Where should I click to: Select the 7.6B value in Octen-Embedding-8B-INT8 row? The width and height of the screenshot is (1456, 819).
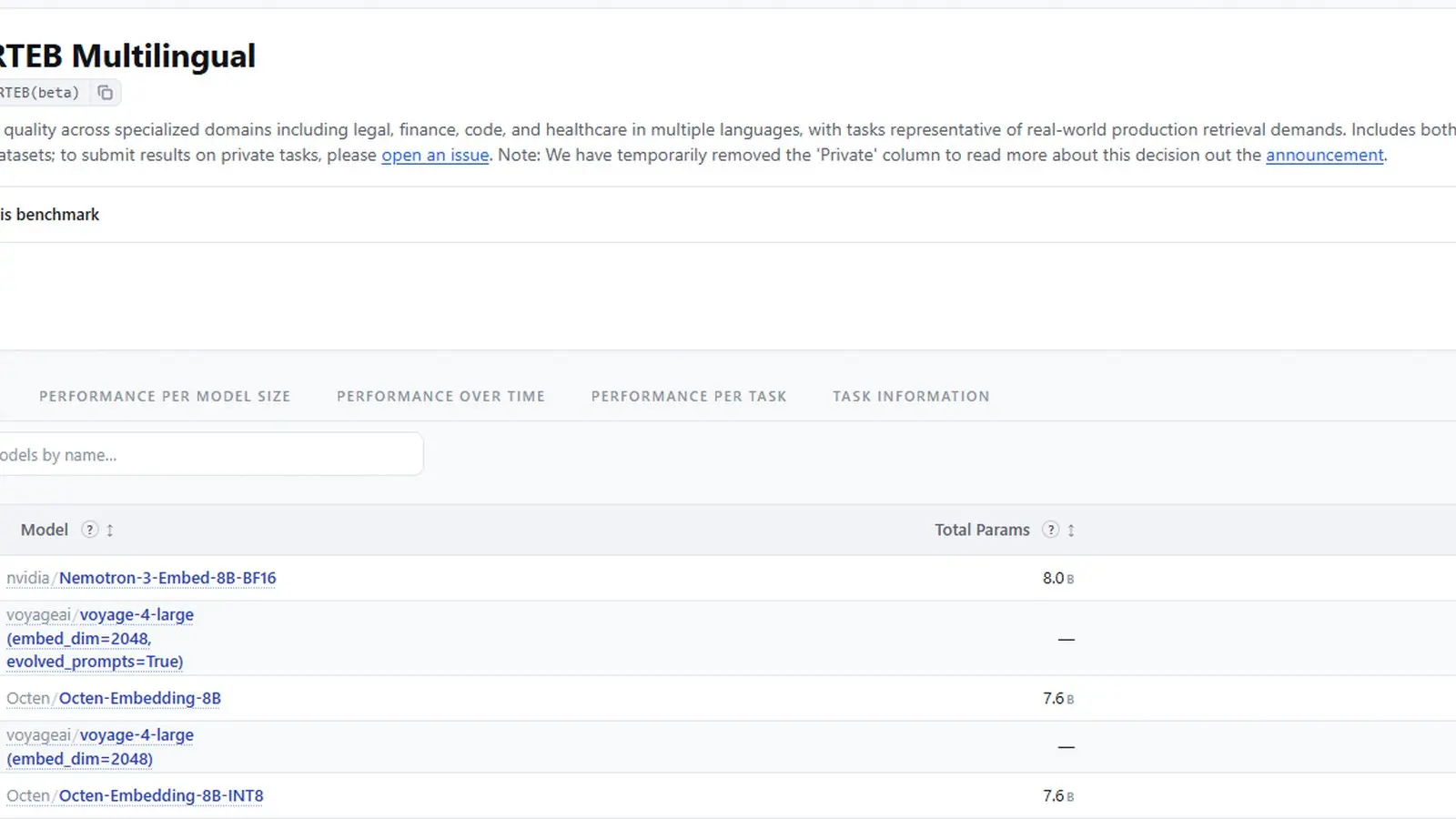point(1058,796)
